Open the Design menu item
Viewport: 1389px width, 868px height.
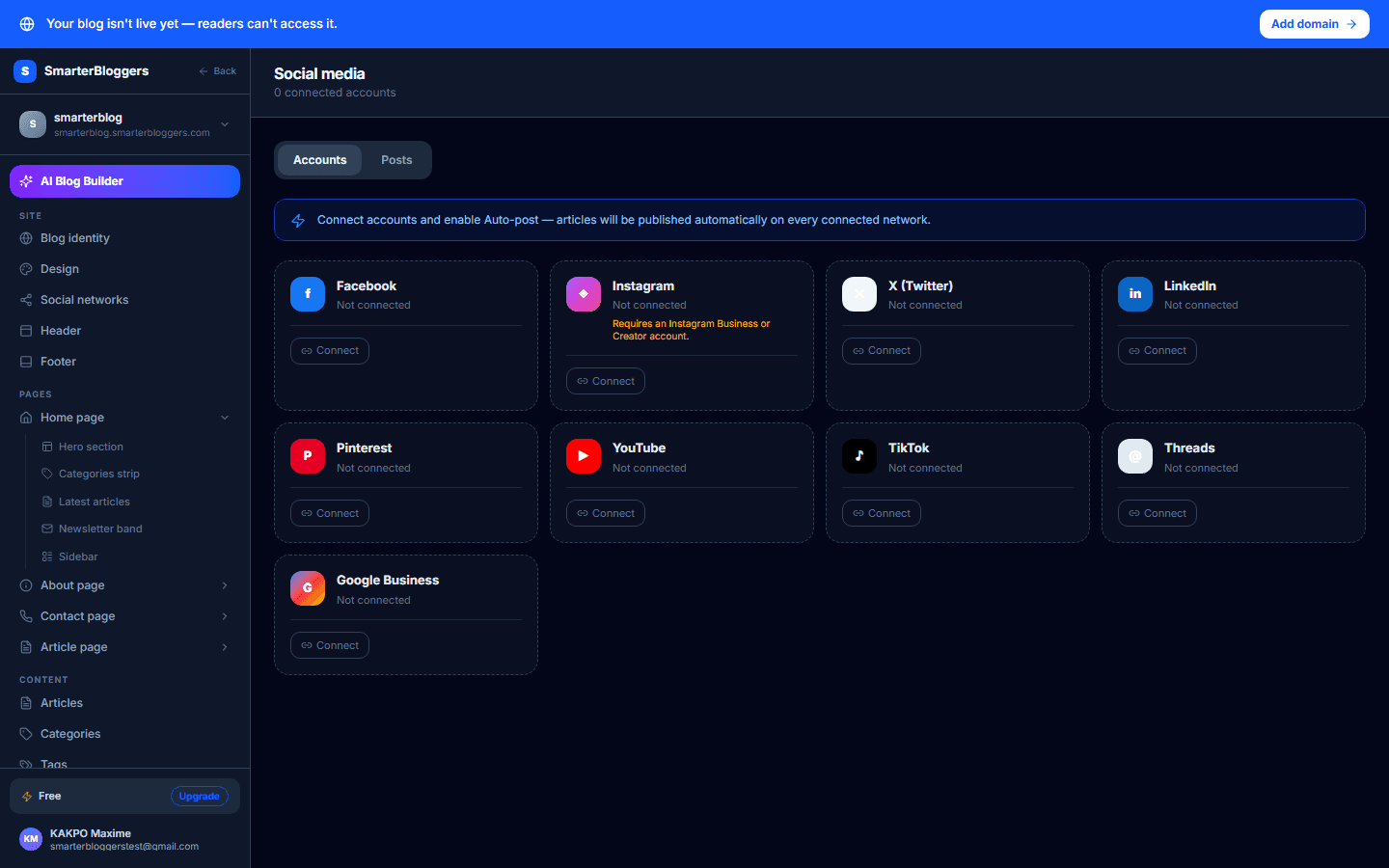click(124, 269)
